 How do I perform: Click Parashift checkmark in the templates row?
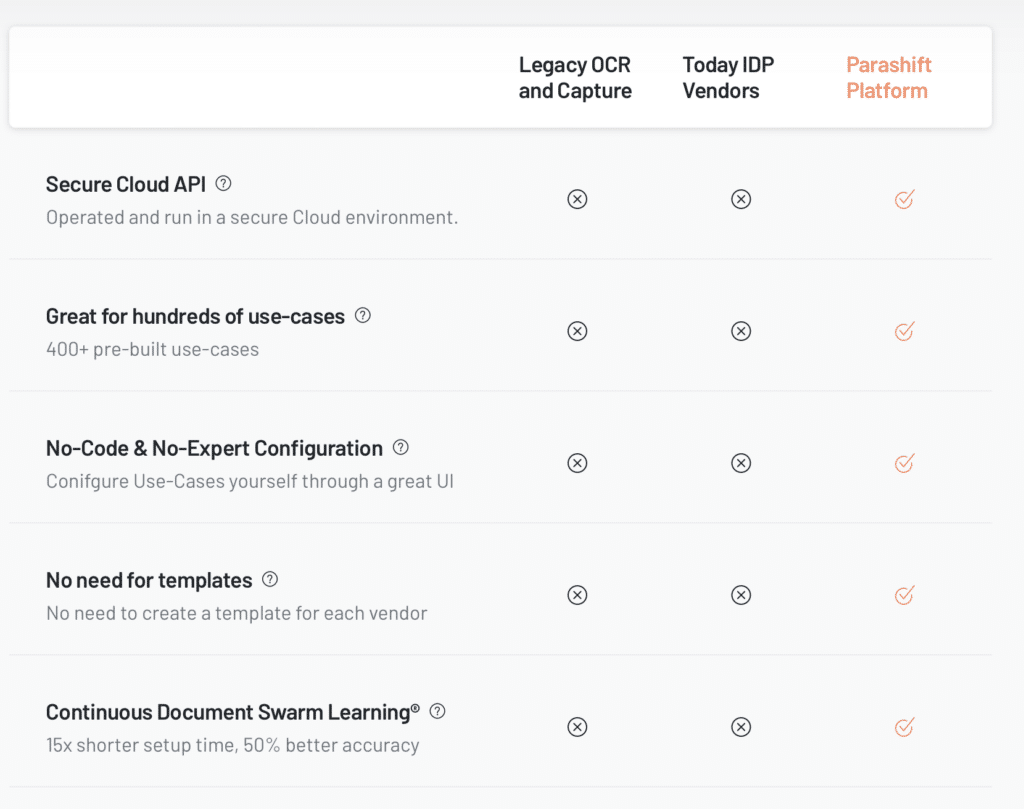click(x=904, y=595)
